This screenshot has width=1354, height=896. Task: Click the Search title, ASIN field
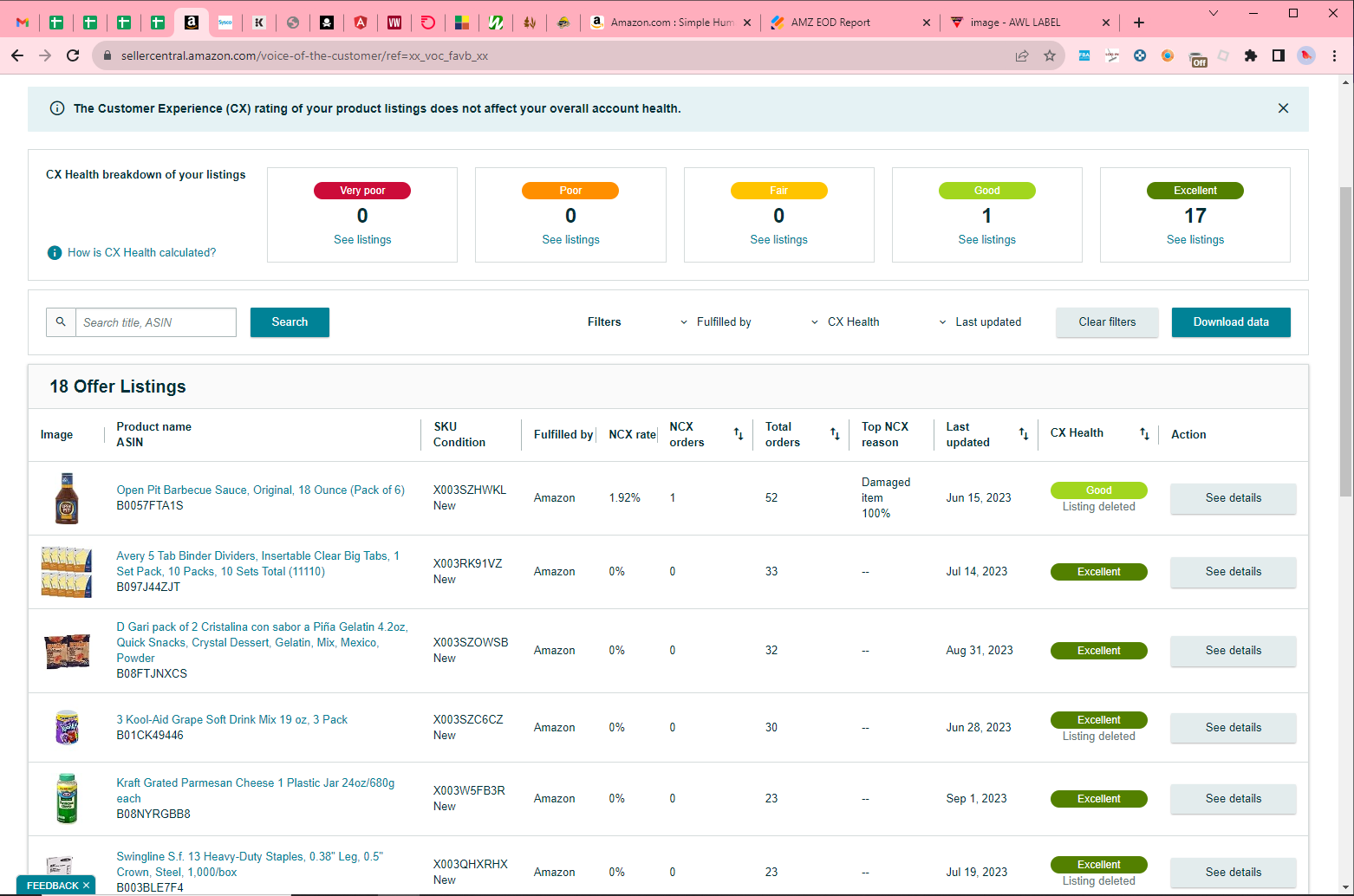pos(156,322)
